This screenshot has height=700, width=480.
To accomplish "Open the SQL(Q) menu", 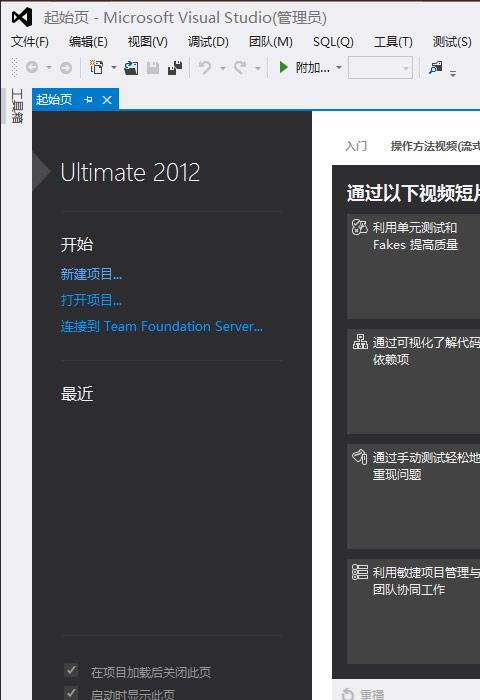I will click(x=333, y=42).
